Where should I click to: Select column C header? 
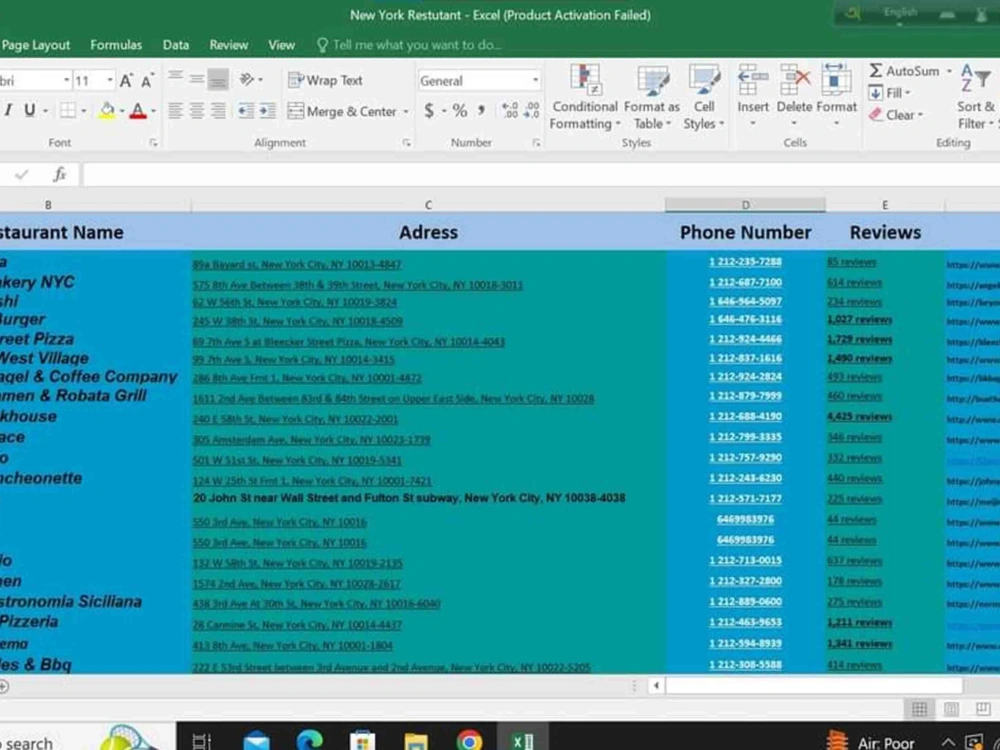tap(428, 205)
